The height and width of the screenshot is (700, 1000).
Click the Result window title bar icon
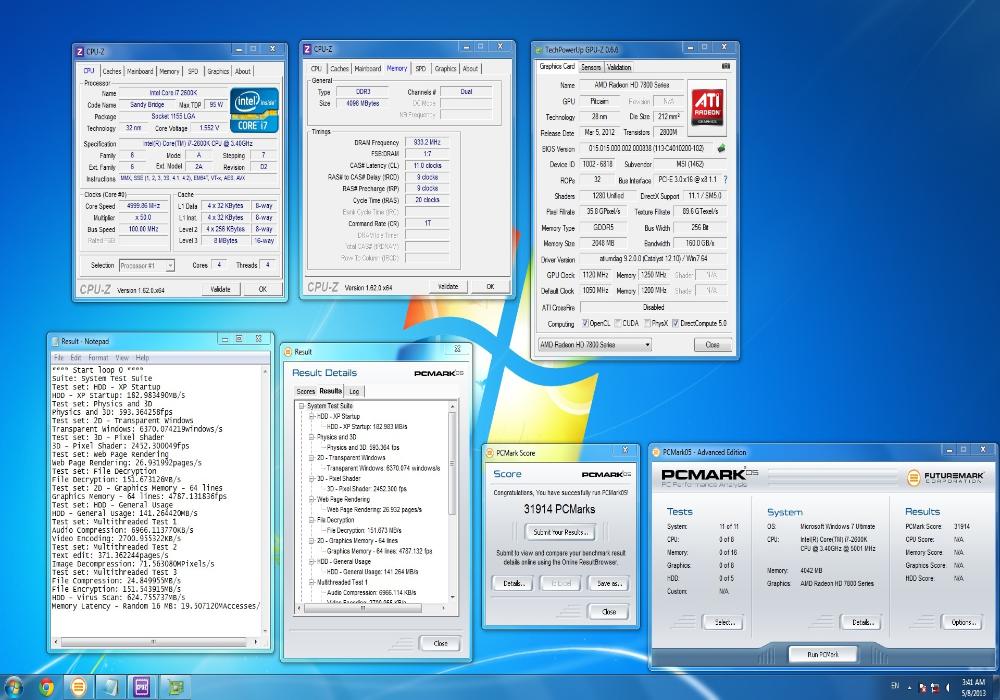click(288, 352)
